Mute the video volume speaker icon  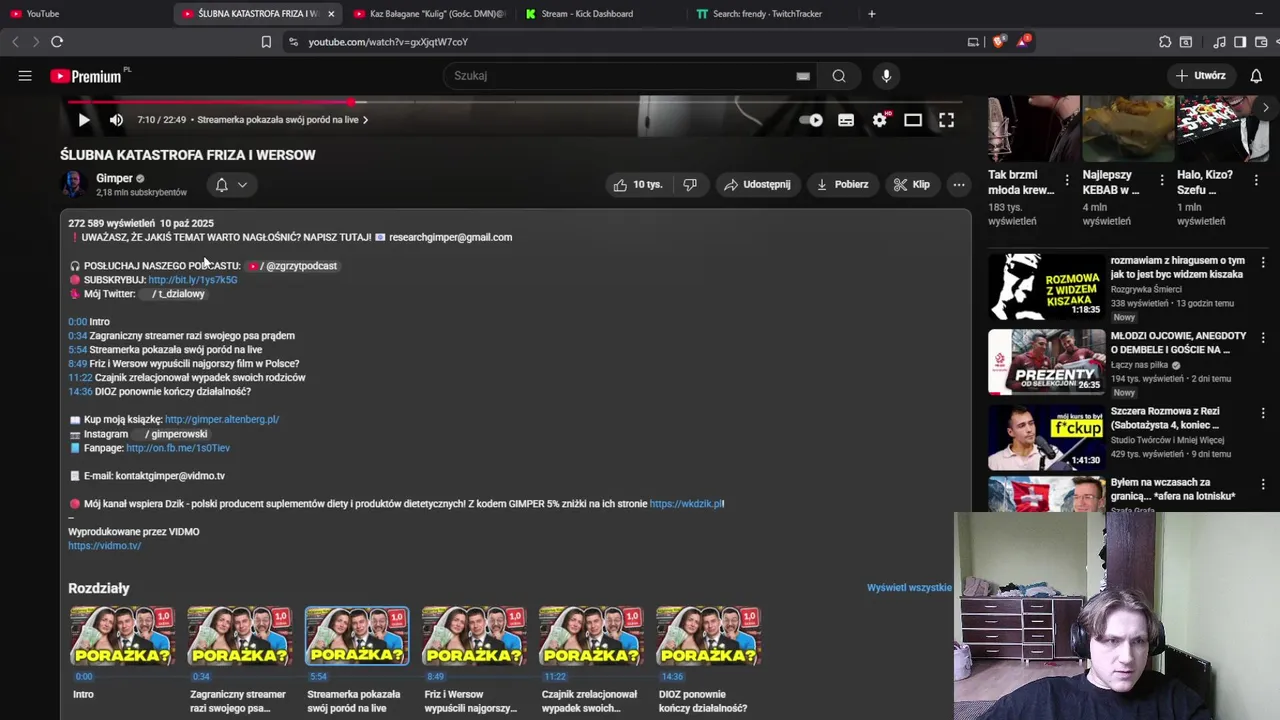click(116, 120)
